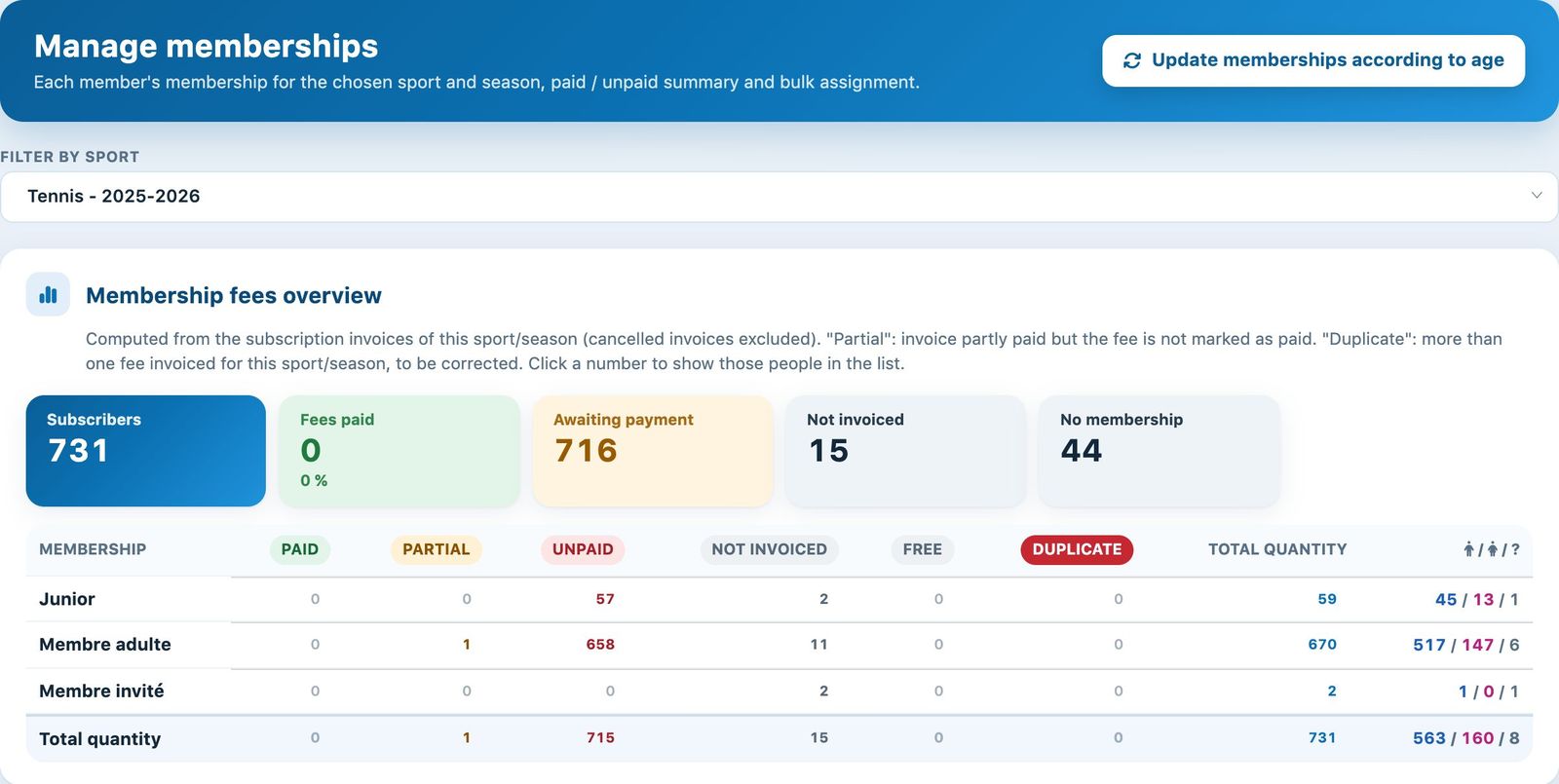
Task: Show No membership 44 people
Action: coord(1160,451)
